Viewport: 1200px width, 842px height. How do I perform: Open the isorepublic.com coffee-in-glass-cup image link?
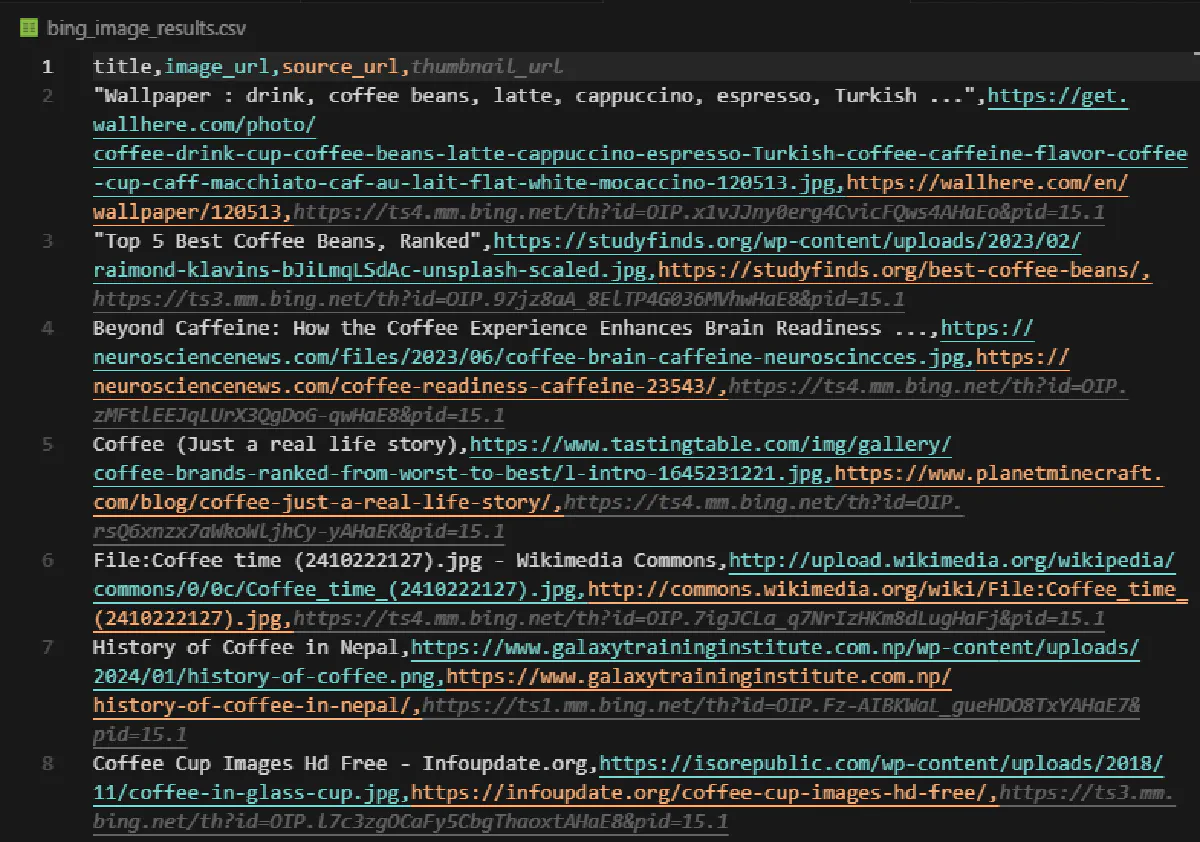tap(880, 764)
